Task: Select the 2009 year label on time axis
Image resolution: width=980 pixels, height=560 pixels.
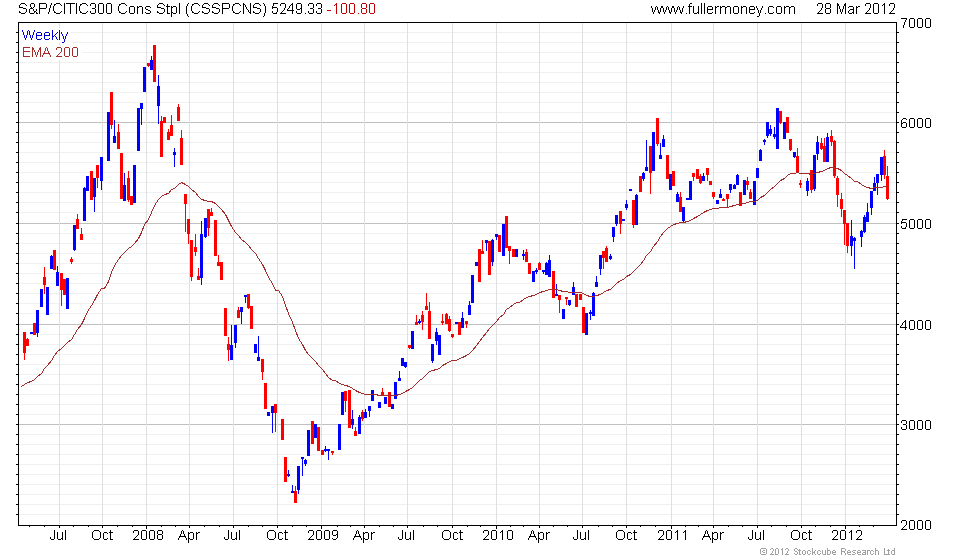Action: 322,536
